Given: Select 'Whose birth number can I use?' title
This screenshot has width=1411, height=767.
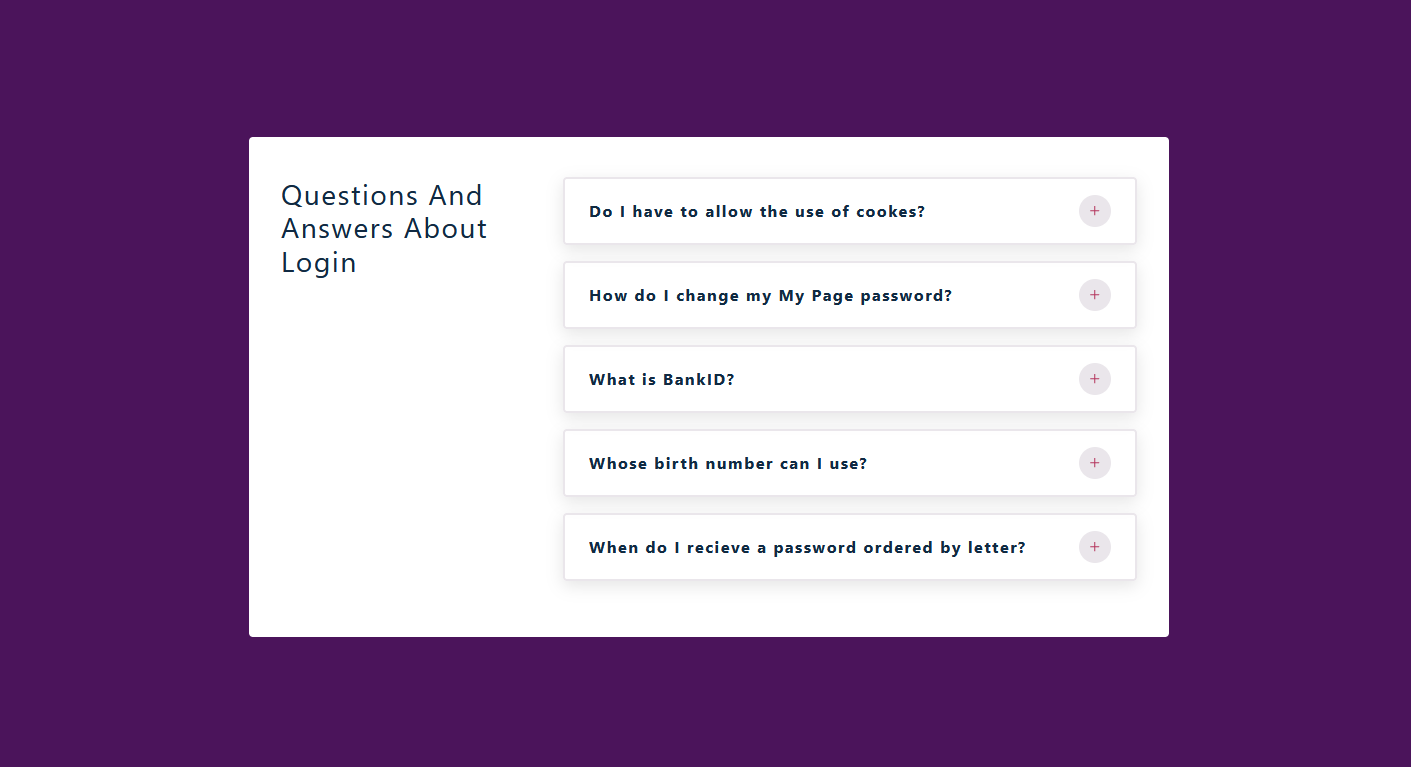Looking at the screenshot, I should point(728,464).
